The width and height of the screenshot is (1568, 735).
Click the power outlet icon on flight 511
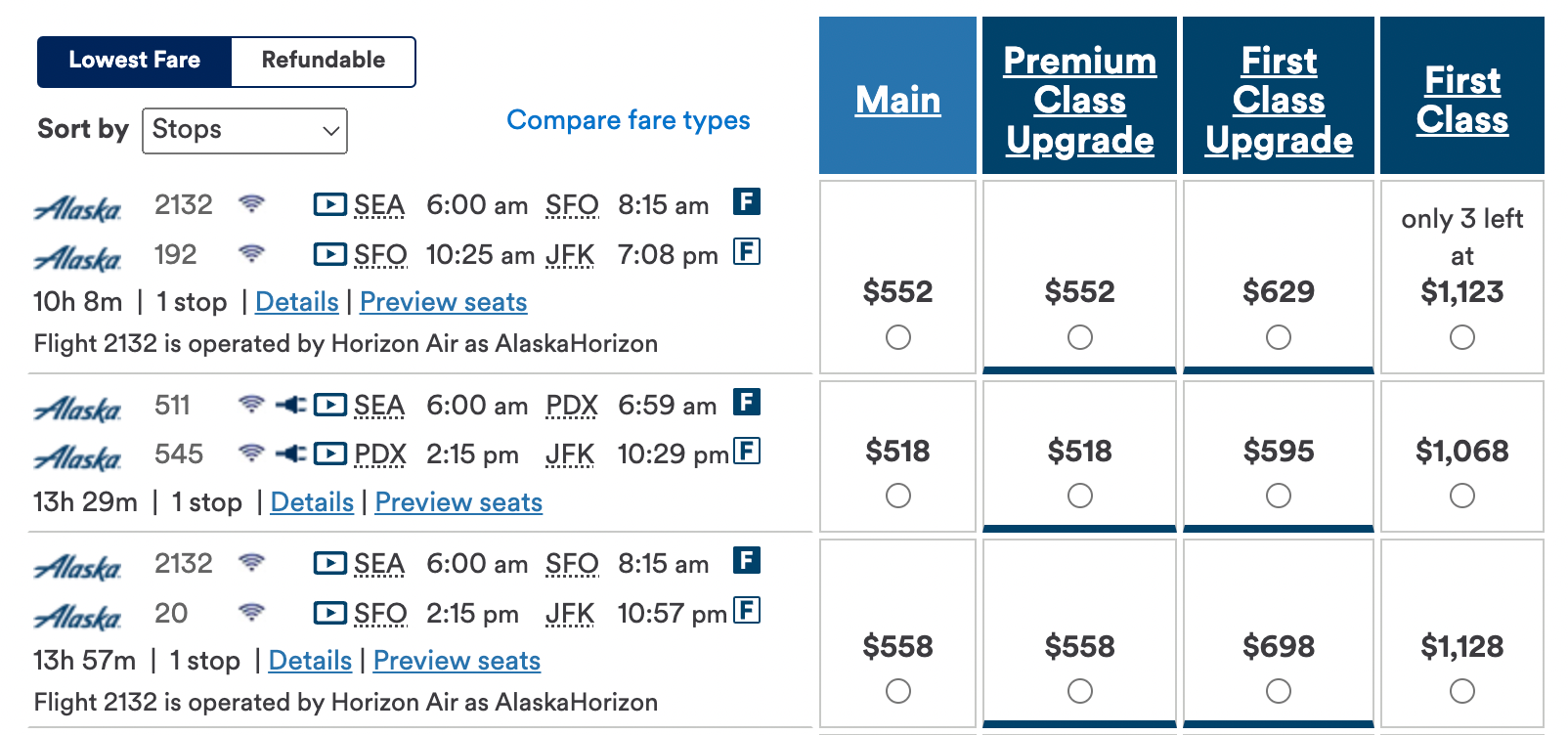(289, 405)
